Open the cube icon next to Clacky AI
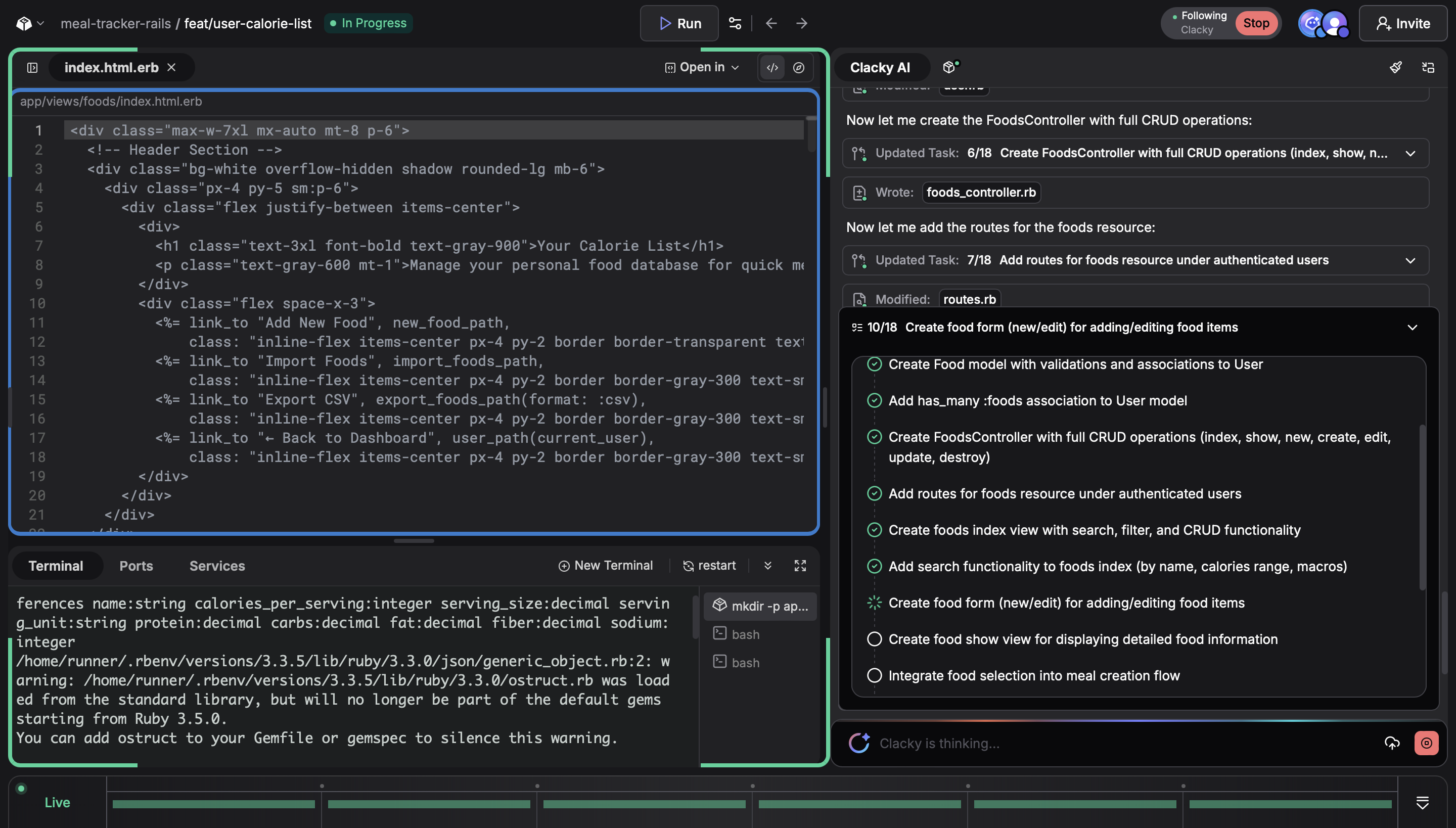This screenshot has width=1456, height=828. 950,67
